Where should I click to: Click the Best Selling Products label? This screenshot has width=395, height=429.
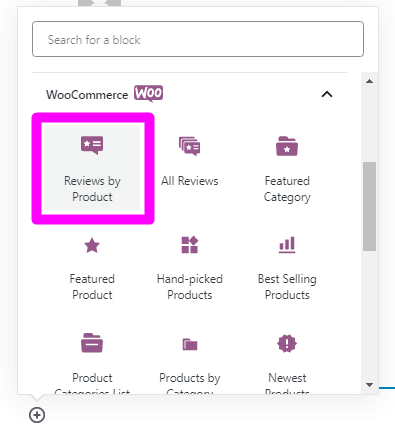point(287,287)
